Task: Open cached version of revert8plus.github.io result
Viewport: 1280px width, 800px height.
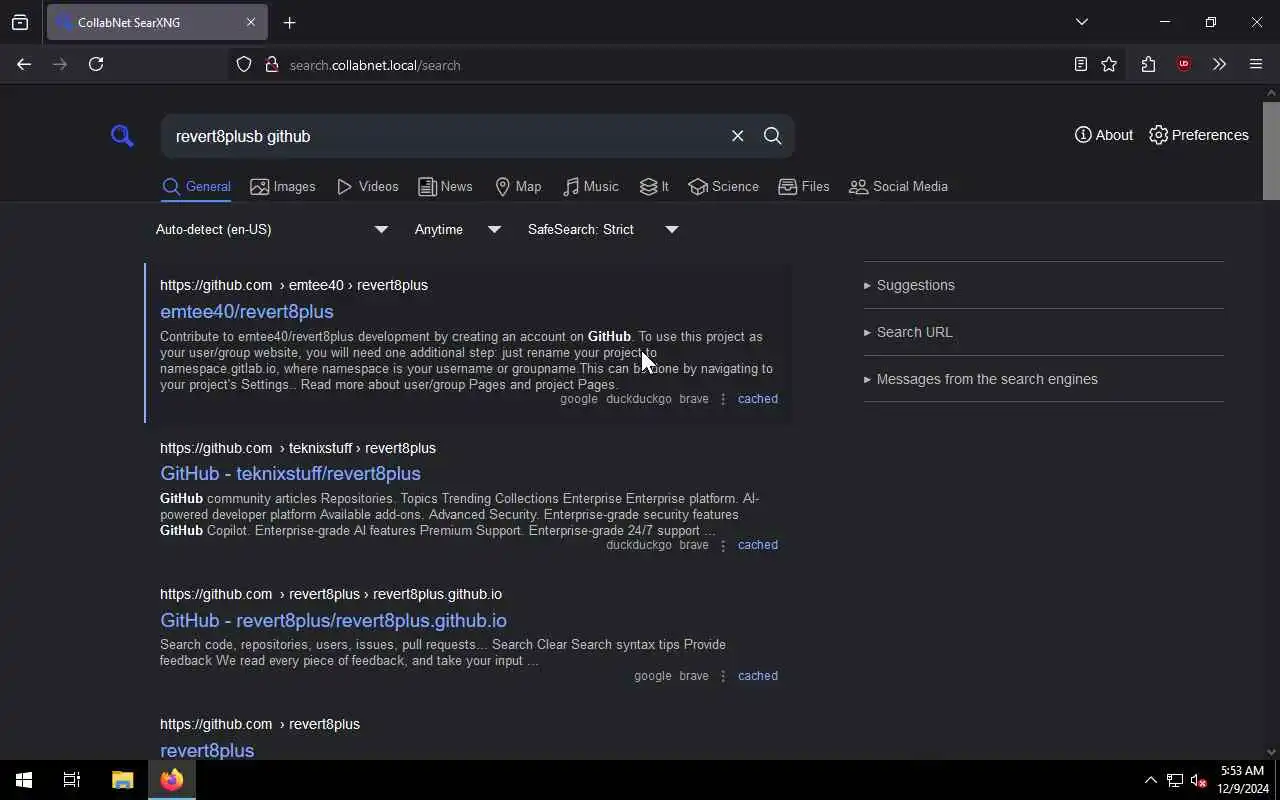Action: [x=758, y=676]
